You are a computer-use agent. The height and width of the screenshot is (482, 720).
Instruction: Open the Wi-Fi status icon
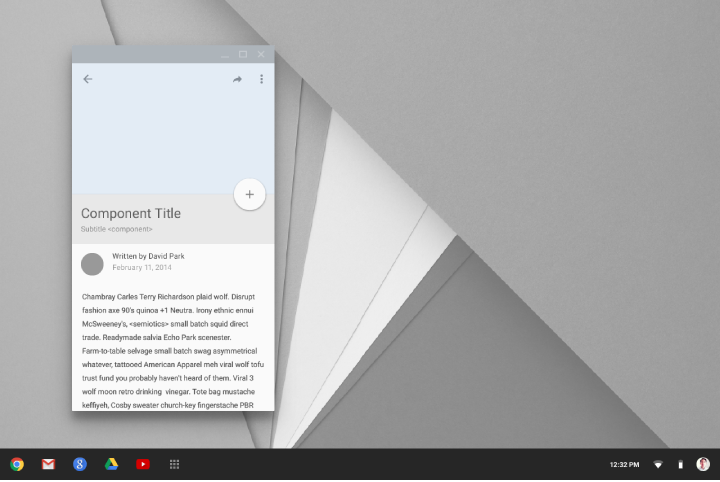click(658, 465)
